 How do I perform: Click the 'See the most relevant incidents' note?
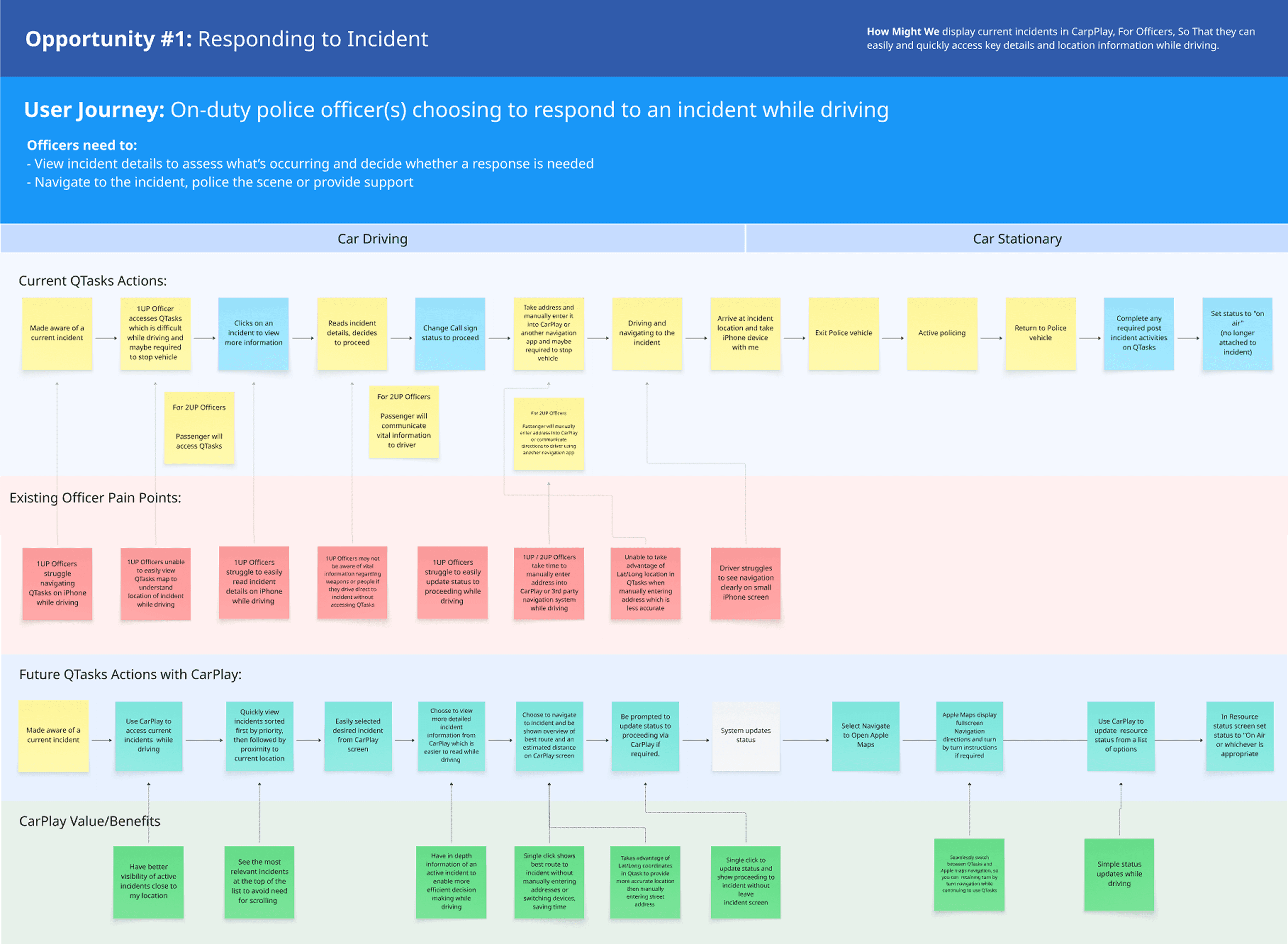[259, 882]
